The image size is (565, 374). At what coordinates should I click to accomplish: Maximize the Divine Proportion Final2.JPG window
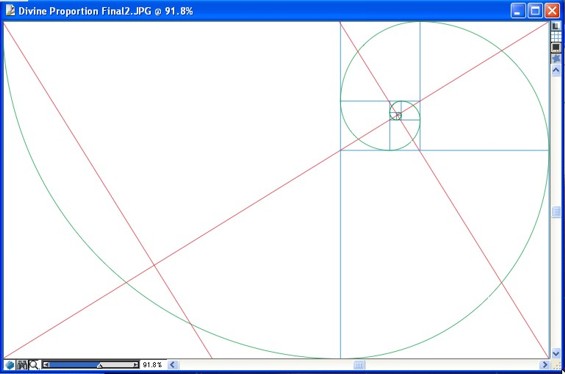point(535,10)
